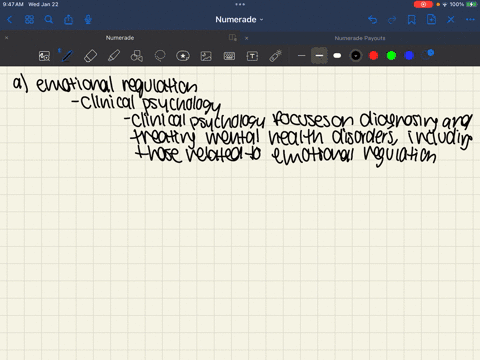This screenshot has height=360, width=480.
Task: Tap the battery status indicator
Action: [x=471, y=4]
